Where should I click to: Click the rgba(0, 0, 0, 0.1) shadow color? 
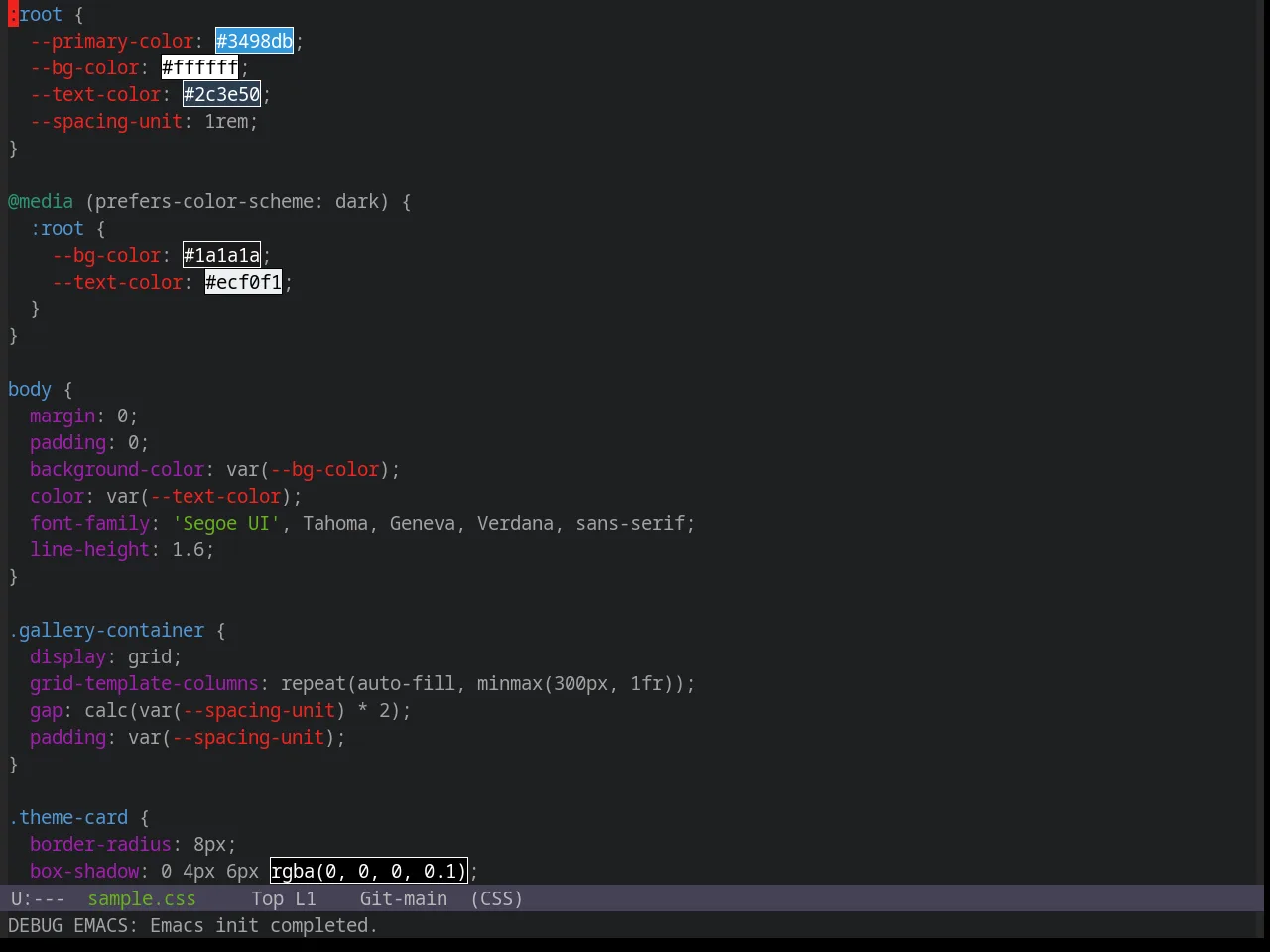pos(368,871)
